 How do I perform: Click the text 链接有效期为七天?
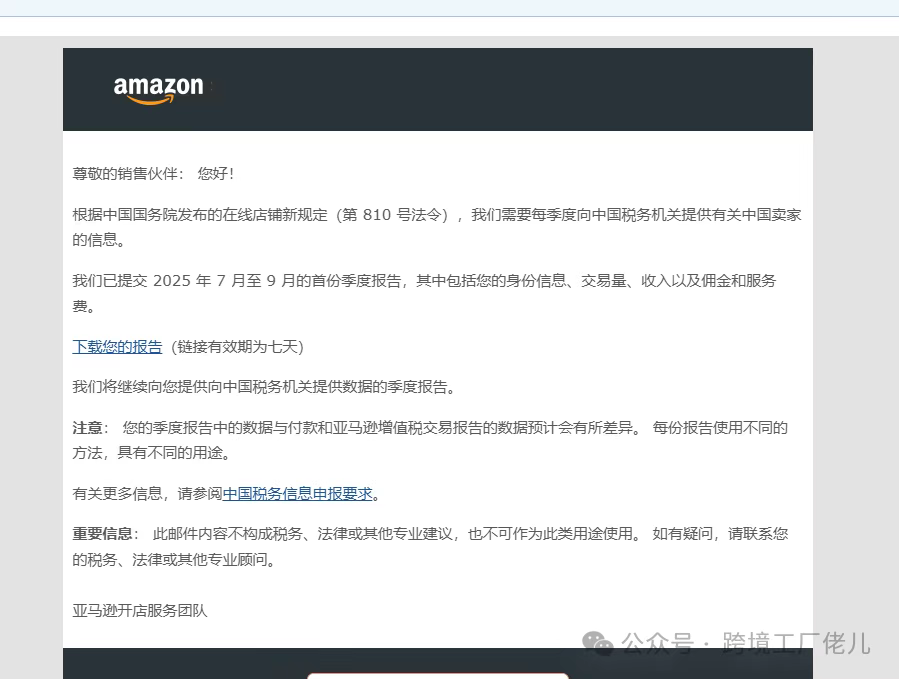pos(237,347)
